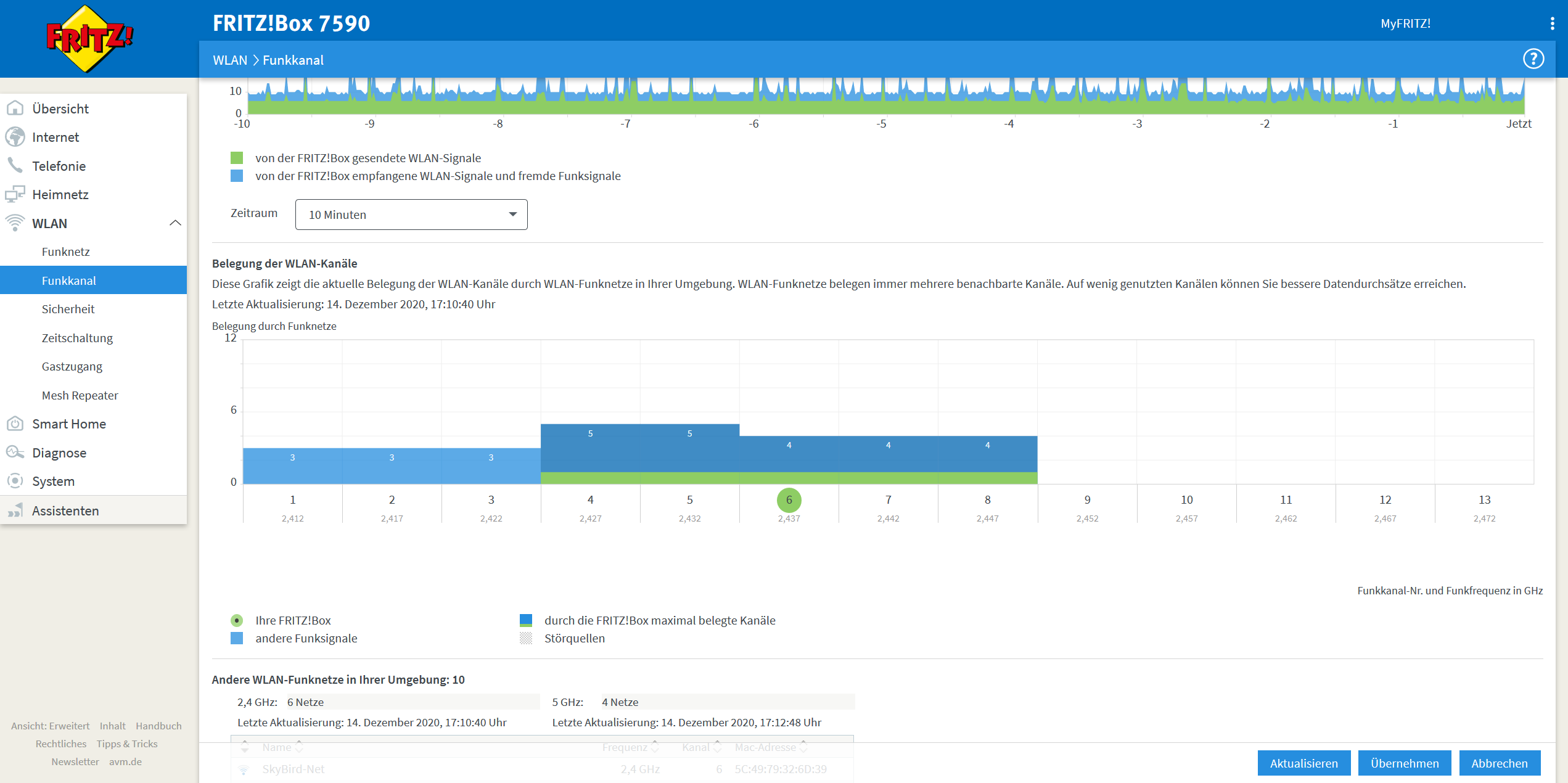Open the three-dot menu next to MyFRITZ!
This screenshot has height=783, width=1568.
click(x=1552, y=23)
